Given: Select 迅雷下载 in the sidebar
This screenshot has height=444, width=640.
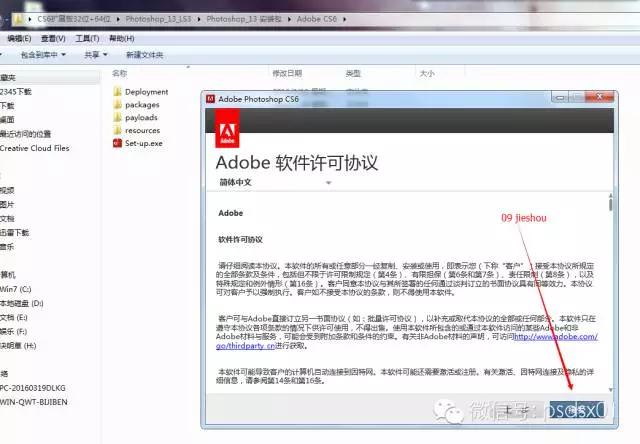Looking at the screenshot, I should coord(15,233).
